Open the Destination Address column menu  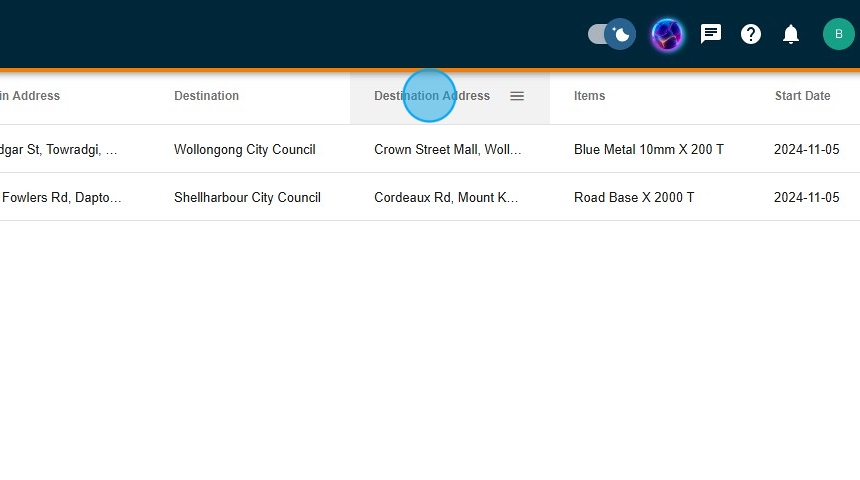click(517, 96)
